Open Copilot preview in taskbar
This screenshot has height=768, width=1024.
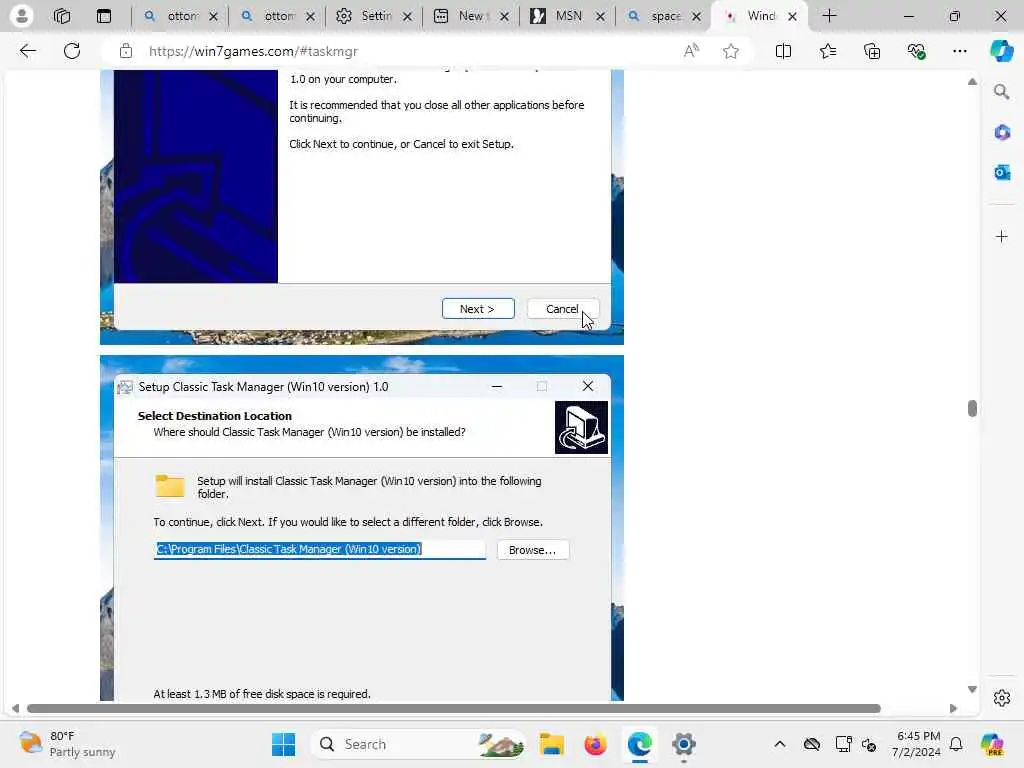coord(992,744)
